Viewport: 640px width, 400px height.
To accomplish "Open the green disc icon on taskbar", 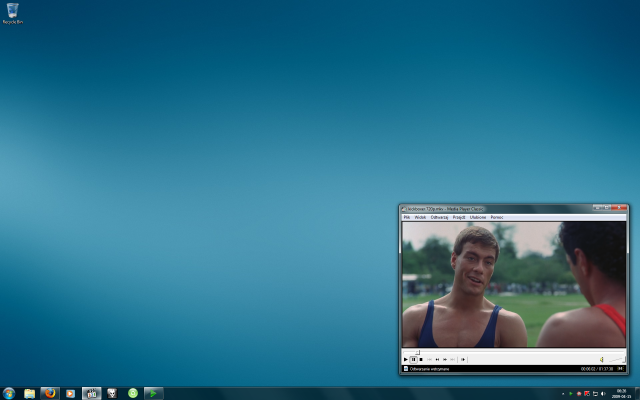I will 133,393.
